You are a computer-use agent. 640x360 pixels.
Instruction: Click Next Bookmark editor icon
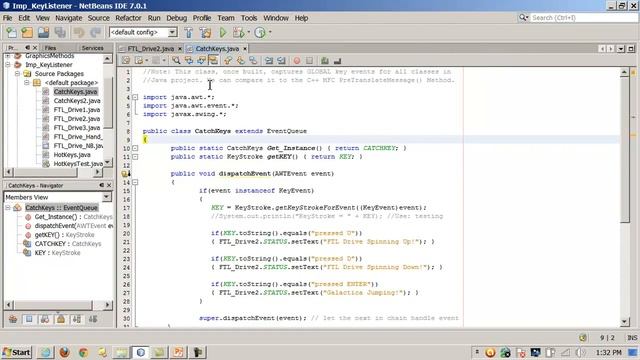pyautogui.click(x=241, y=60)
